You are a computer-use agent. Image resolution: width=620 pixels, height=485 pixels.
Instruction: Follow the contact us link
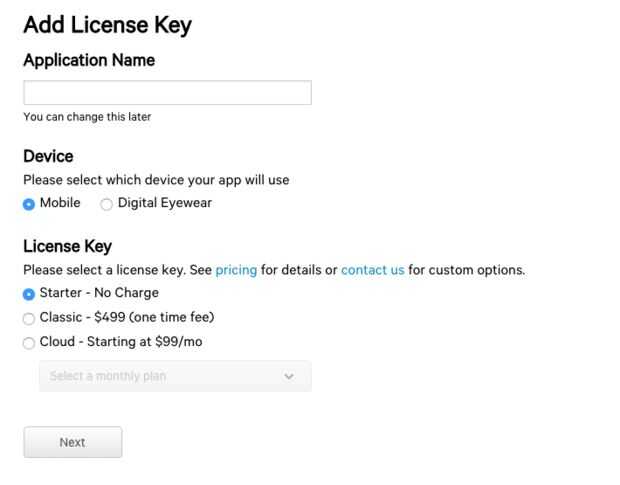372,270
